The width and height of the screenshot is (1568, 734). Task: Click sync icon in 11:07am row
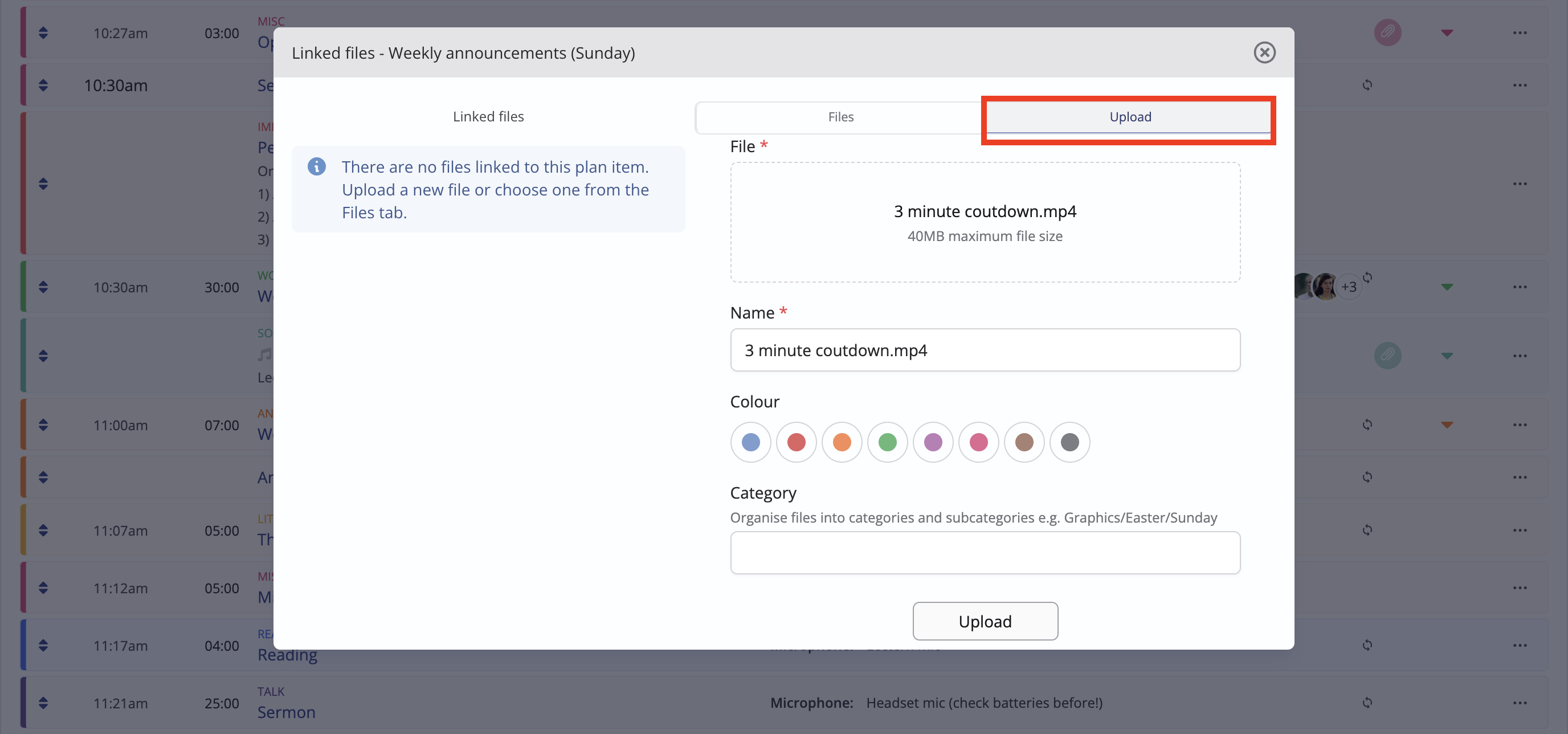tap(1367, 530)
